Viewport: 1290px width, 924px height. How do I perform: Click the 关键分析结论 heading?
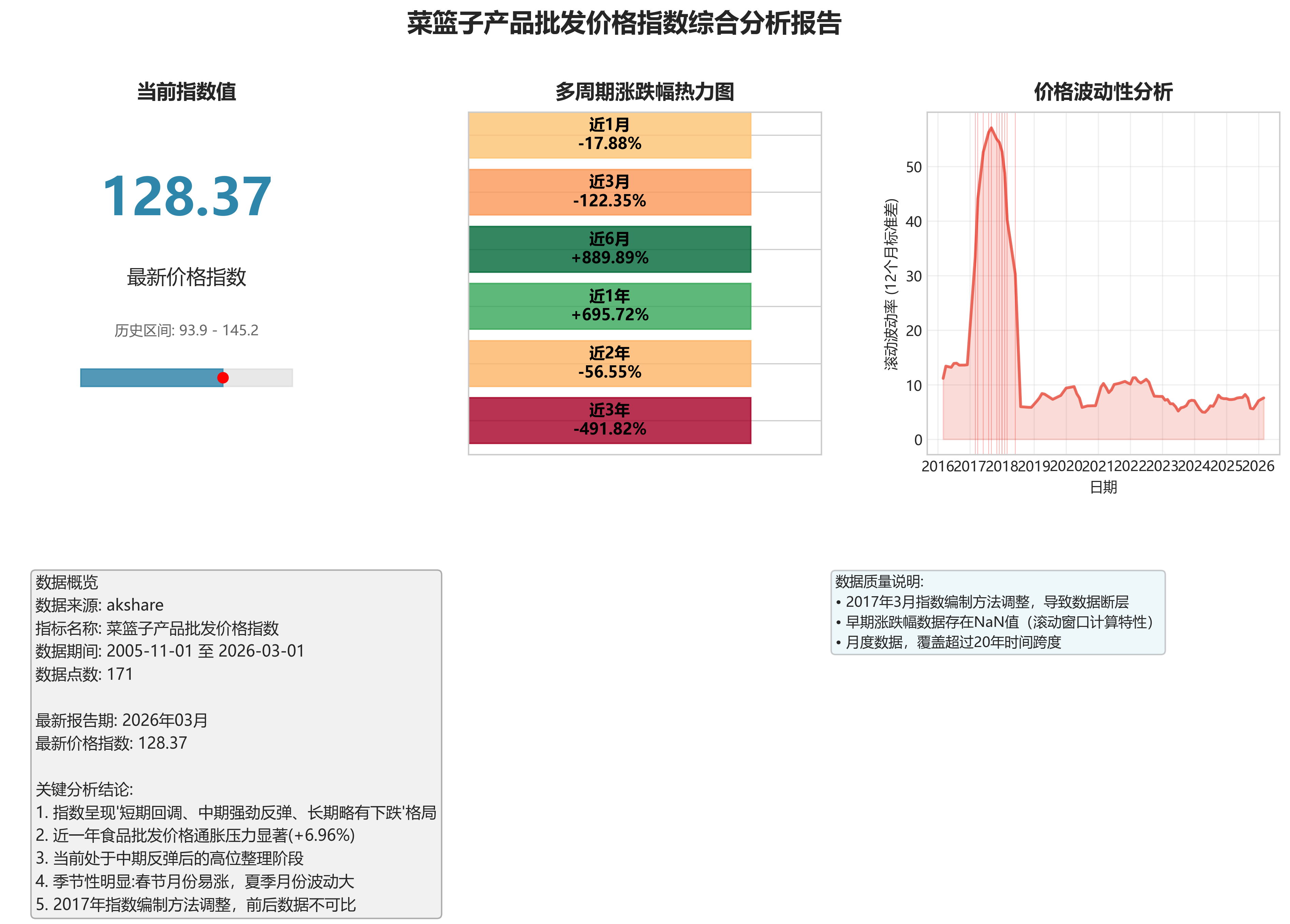pos(84,789)
